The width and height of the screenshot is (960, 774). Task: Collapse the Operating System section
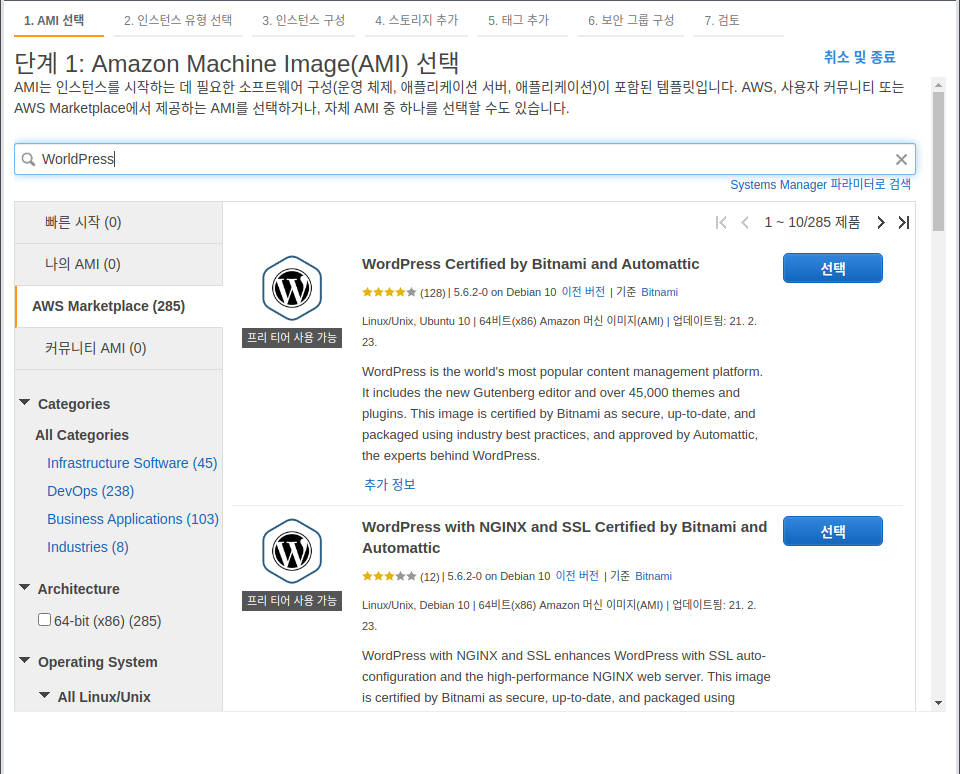click(x=24, y=660)
